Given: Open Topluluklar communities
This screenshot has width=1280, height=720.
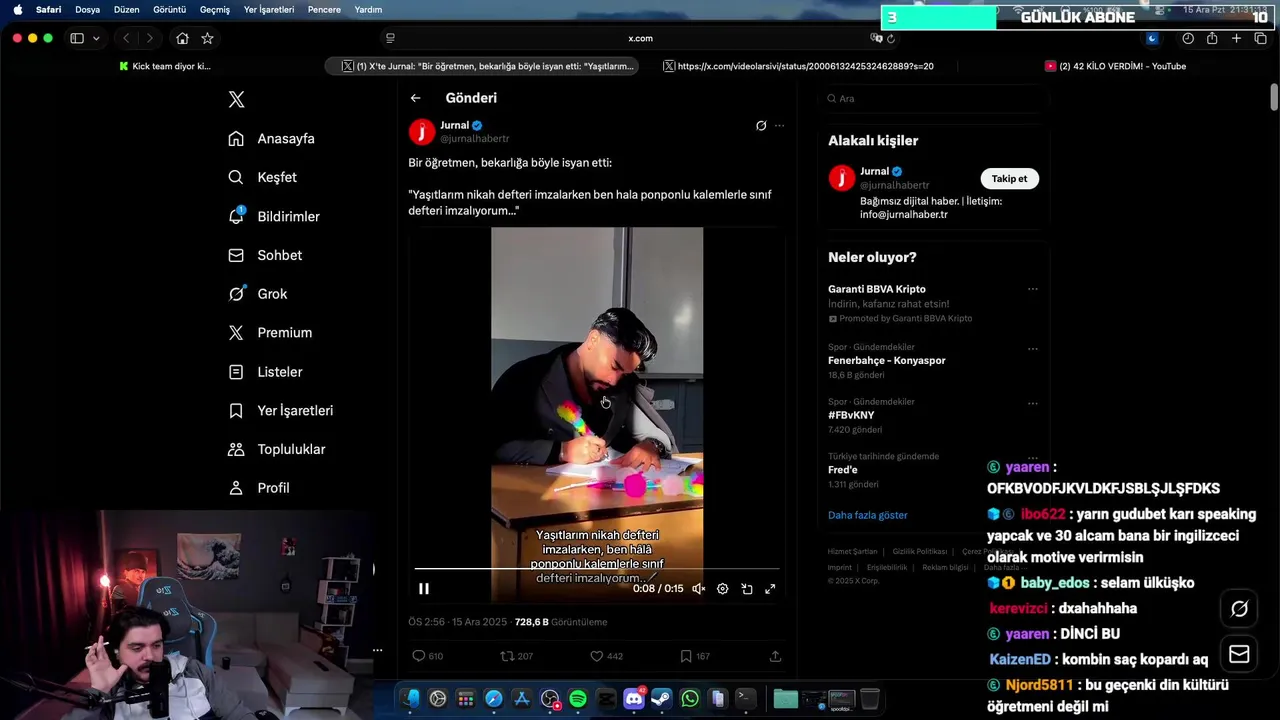Looking at the screenshot, I should 276,449.
